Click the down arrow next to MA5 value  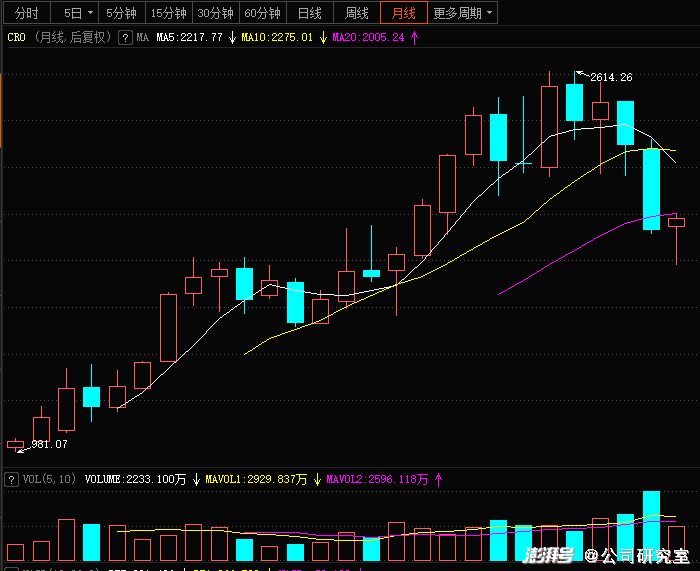(232, 38)
